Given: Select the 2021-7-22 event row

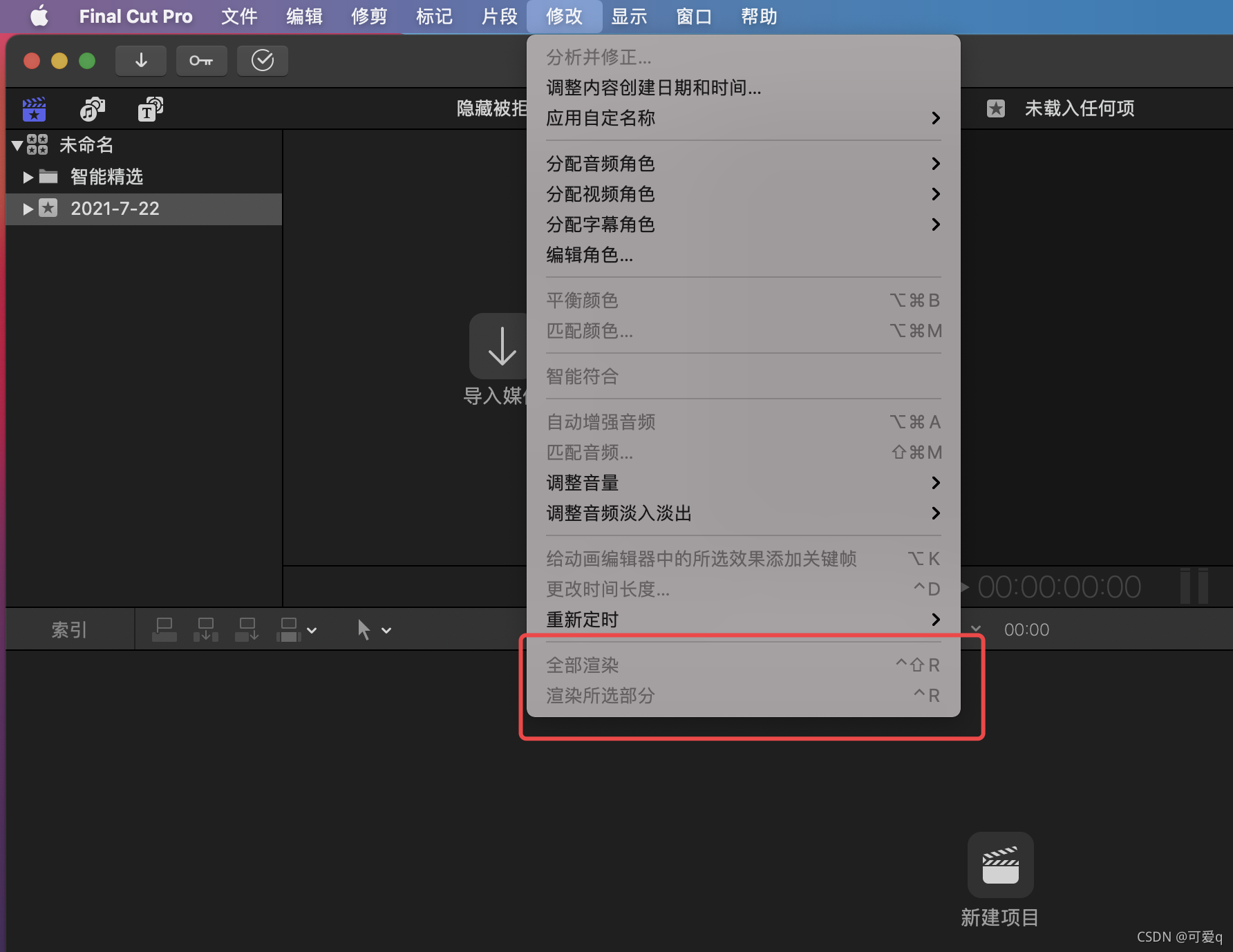Looking at the screenshot, I should pyautogui.click(x=144, y=209).
